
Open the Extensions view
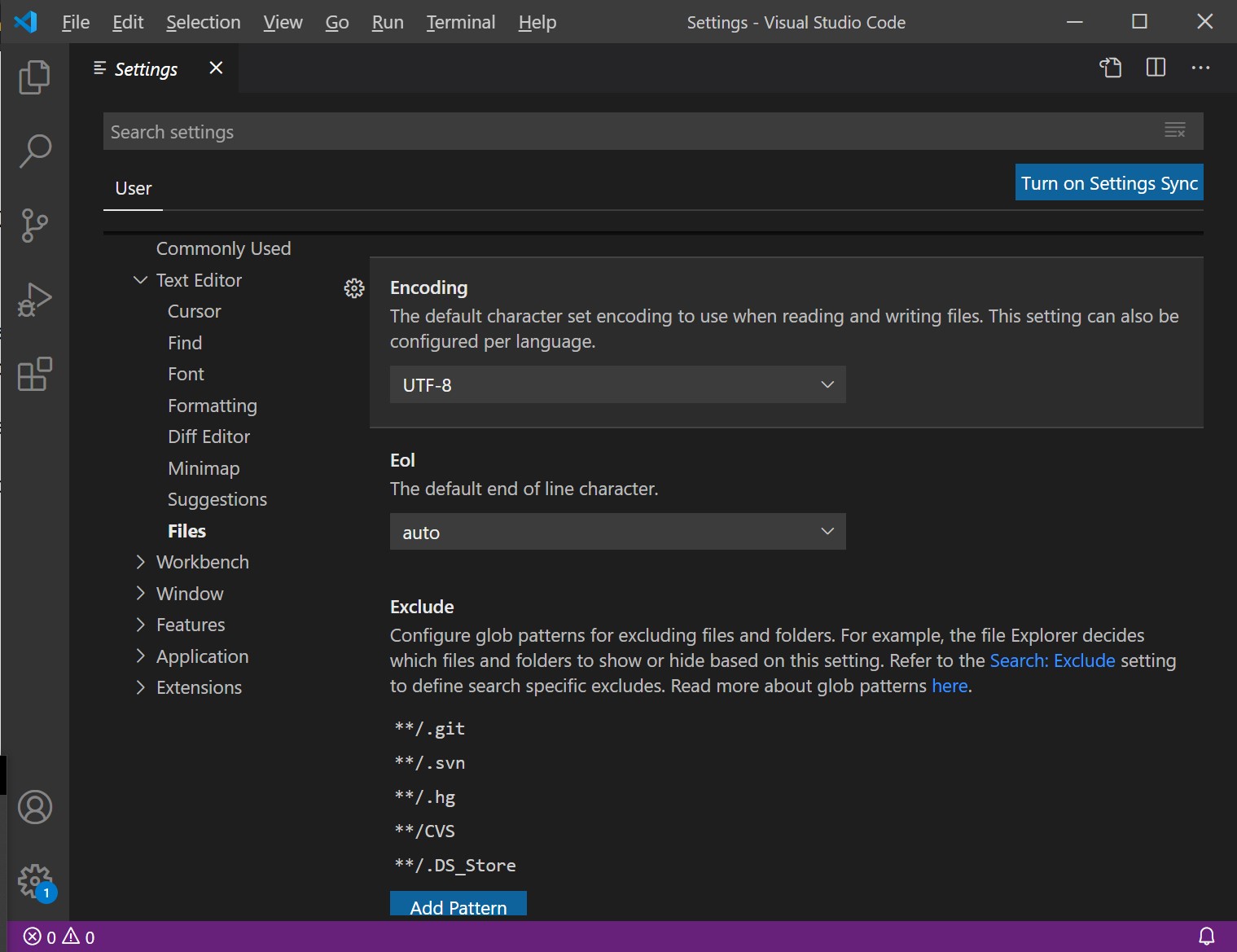[34, 375]
